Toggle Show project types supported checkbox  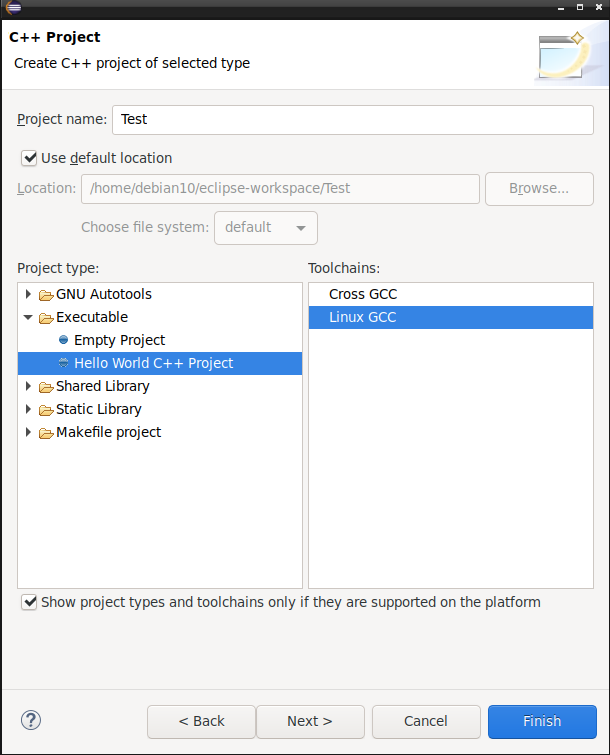(29, 602)
